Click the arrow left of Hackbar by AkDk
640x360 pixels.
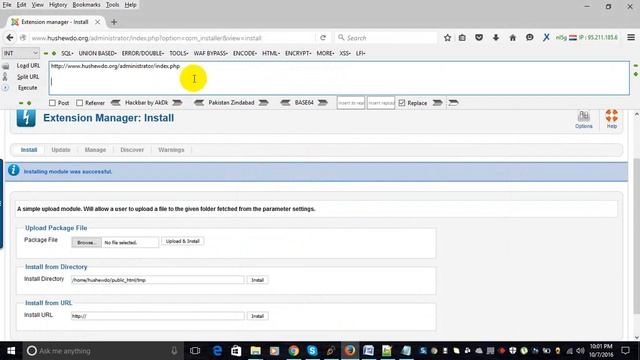click(116, 103)
